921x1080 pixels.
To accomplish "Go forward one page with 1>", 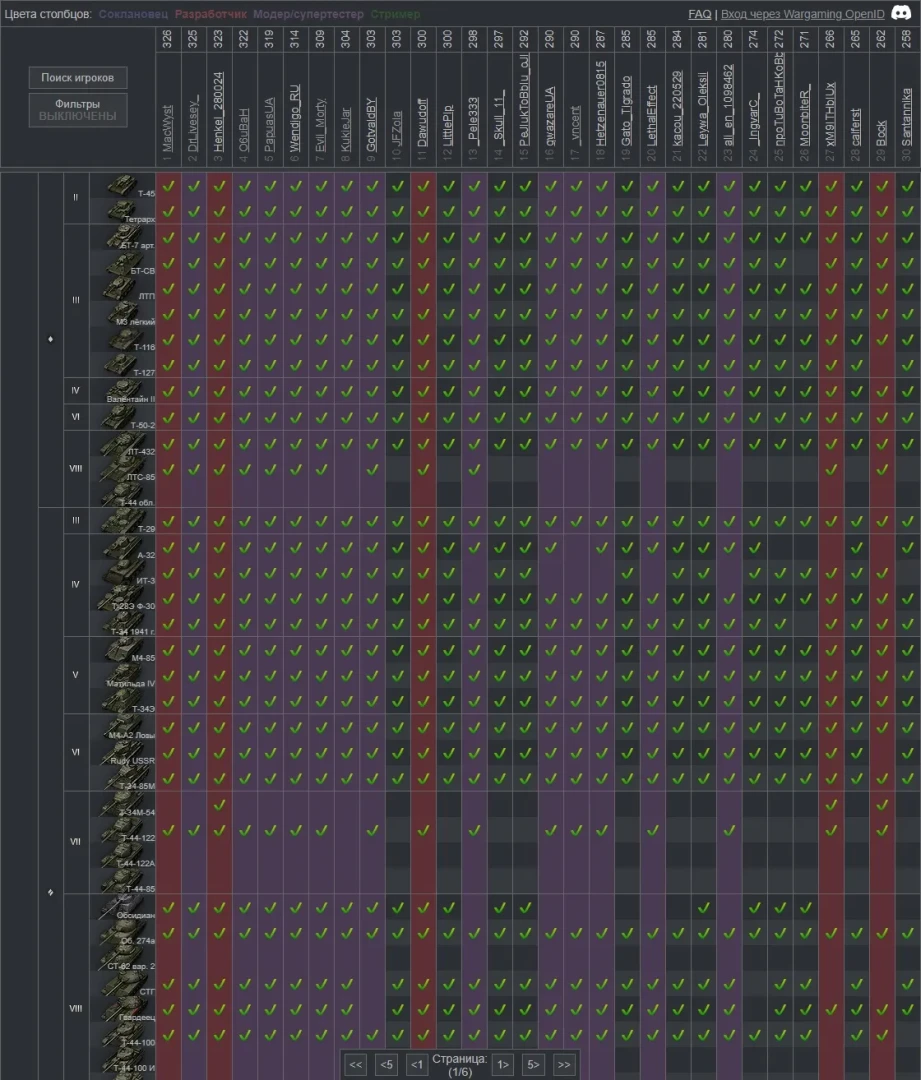I will pos(504,1065).
